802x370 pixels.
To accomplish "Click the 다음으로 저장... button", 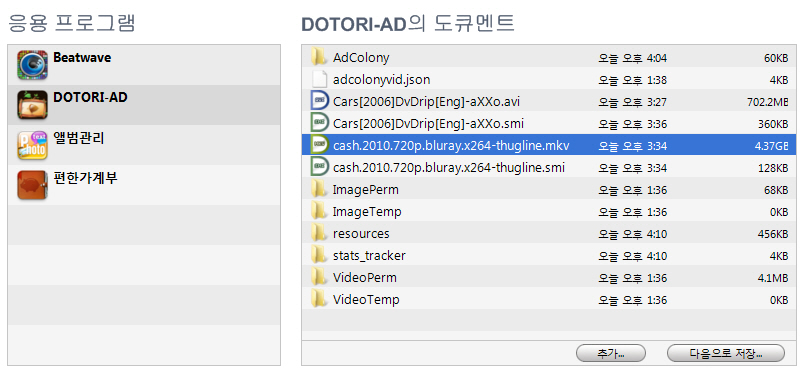I will click(x=726, y=353).
